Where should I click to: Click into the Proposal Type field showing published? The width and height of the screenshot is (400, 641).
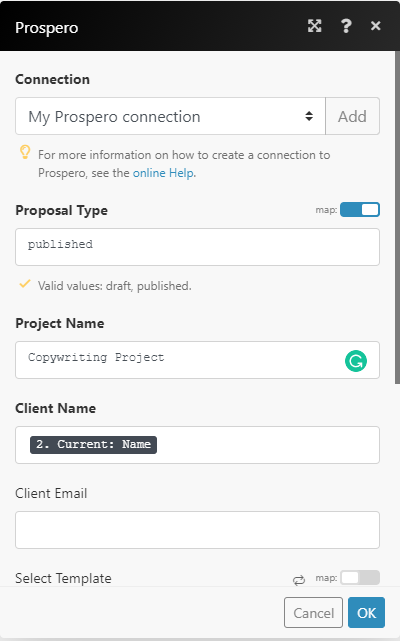tap(198, 247)
